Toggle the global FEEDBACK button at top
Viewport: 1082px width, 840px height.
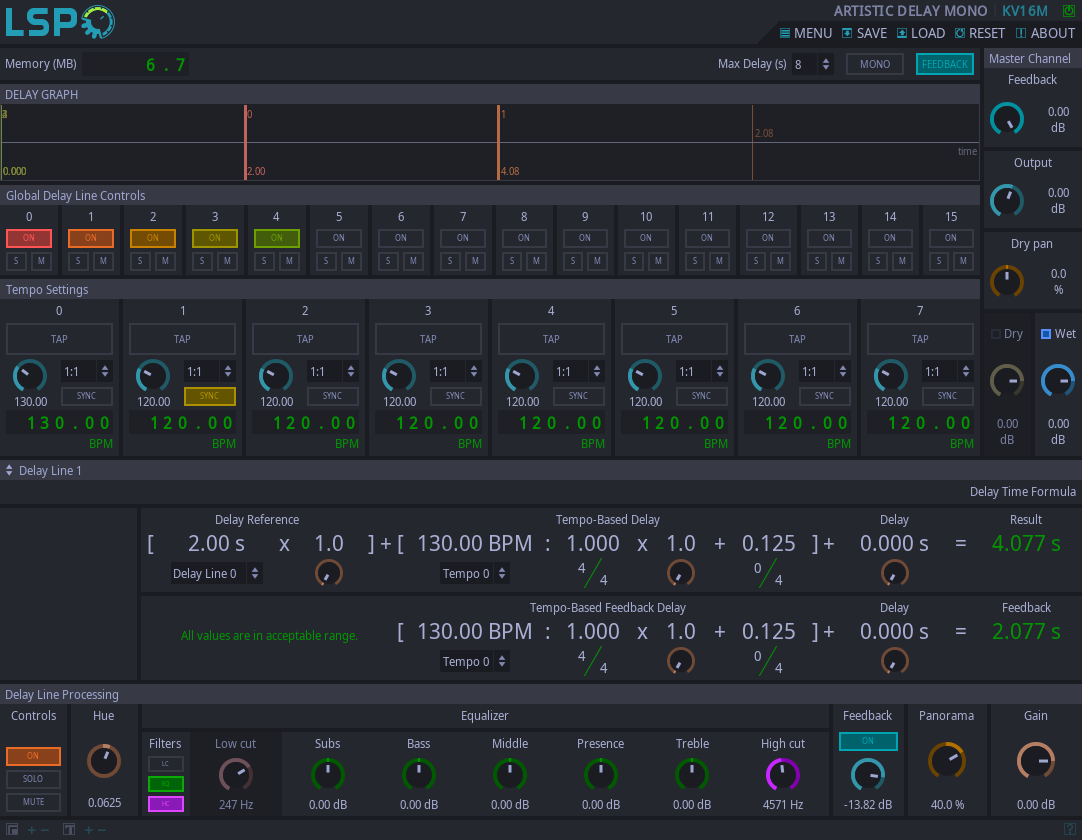pyautogui.click(x=945, y=64)
